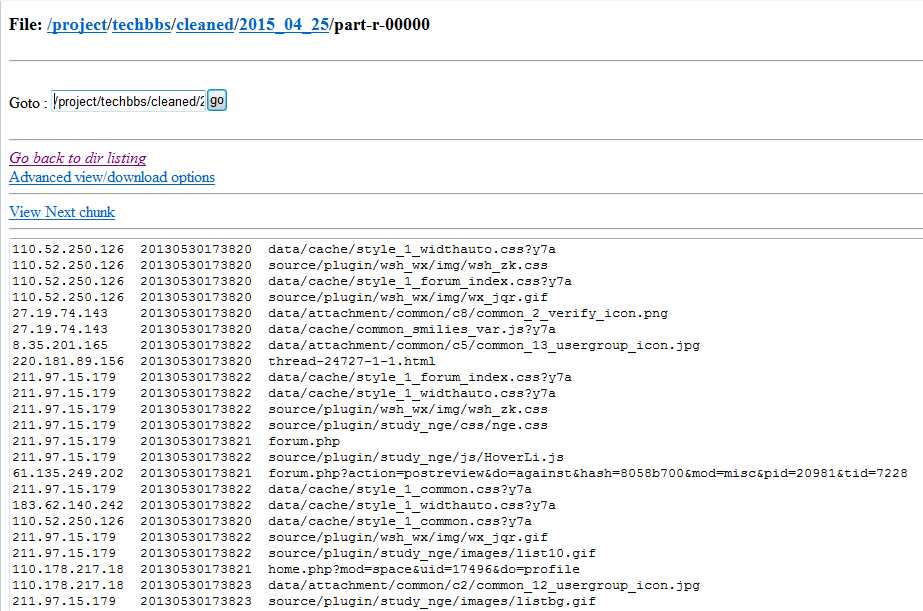This screenshot has width=923, height=611.
Task: Click the text source/plugin/study_nge/css/nge.css
Action: (407, 425)
